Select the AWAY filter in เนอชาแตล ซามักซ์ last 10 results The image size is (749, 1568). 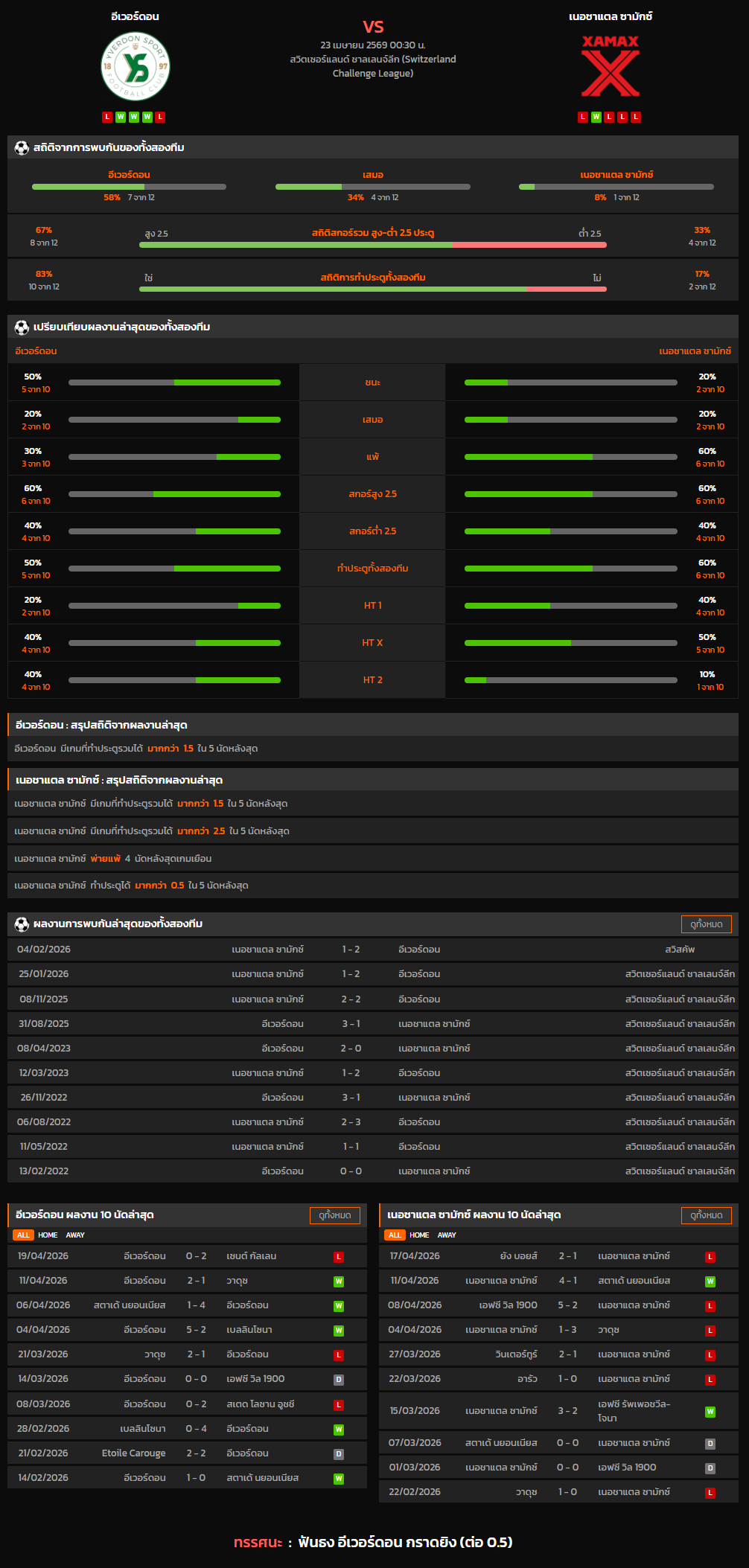tap(447, 1235)
